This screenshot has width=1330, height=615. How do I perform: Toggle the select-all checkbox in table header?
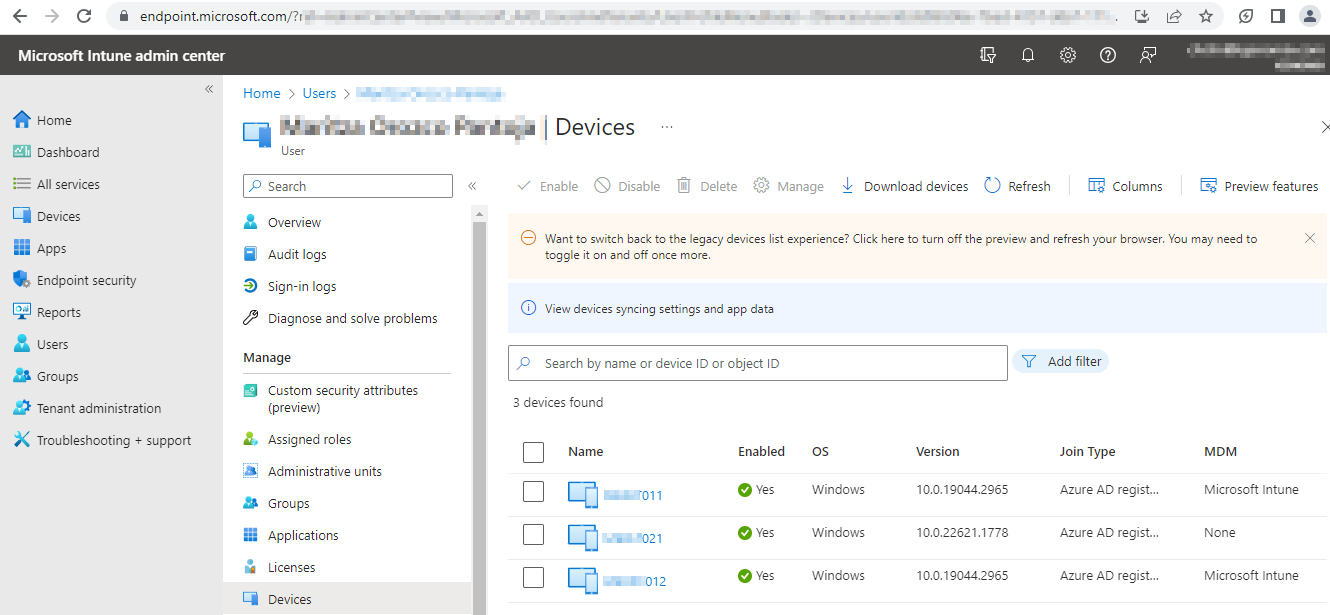[x=533, y=453]
